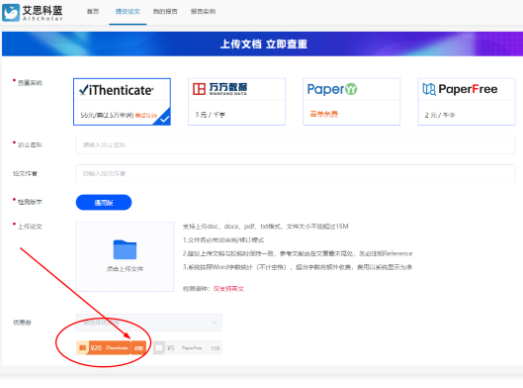Viewport: 523px width, 388px height.
Task: Select the PaperFree checking system card
Action: tap(467, 102)
